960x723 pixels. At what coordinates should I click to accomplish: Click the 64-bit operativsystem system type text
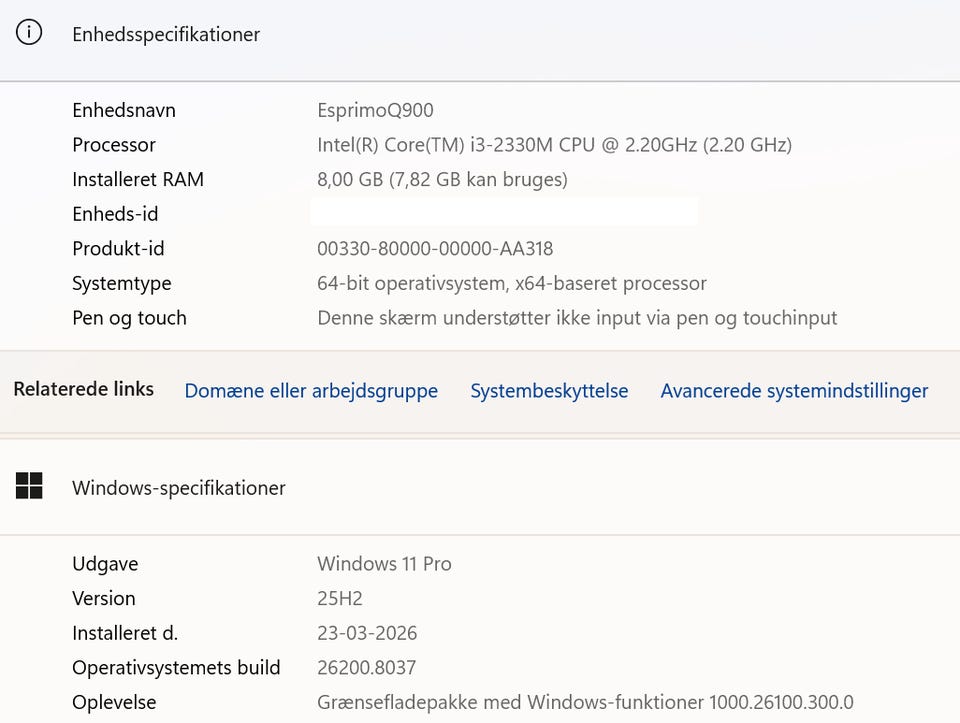[x=512, y=283]
